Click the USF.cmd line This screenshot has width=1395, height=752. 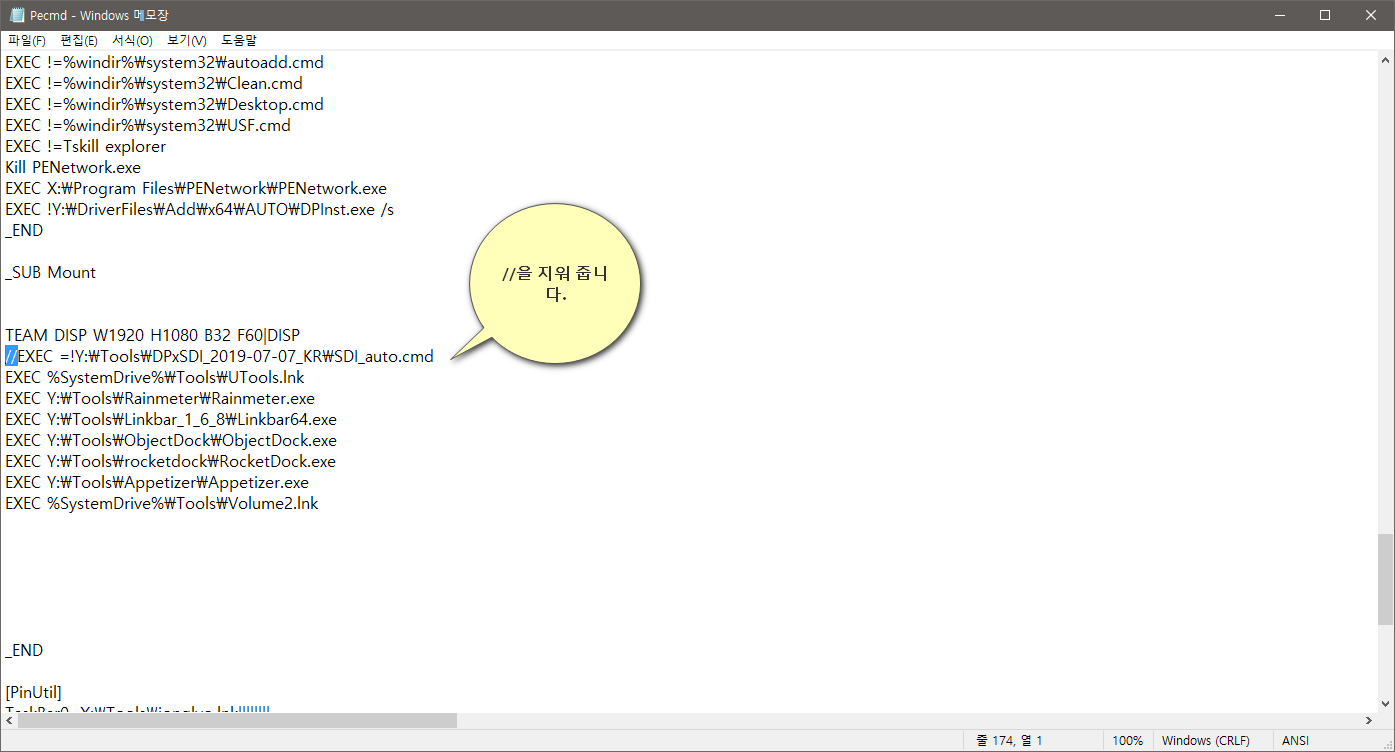(x=148, y=125)
